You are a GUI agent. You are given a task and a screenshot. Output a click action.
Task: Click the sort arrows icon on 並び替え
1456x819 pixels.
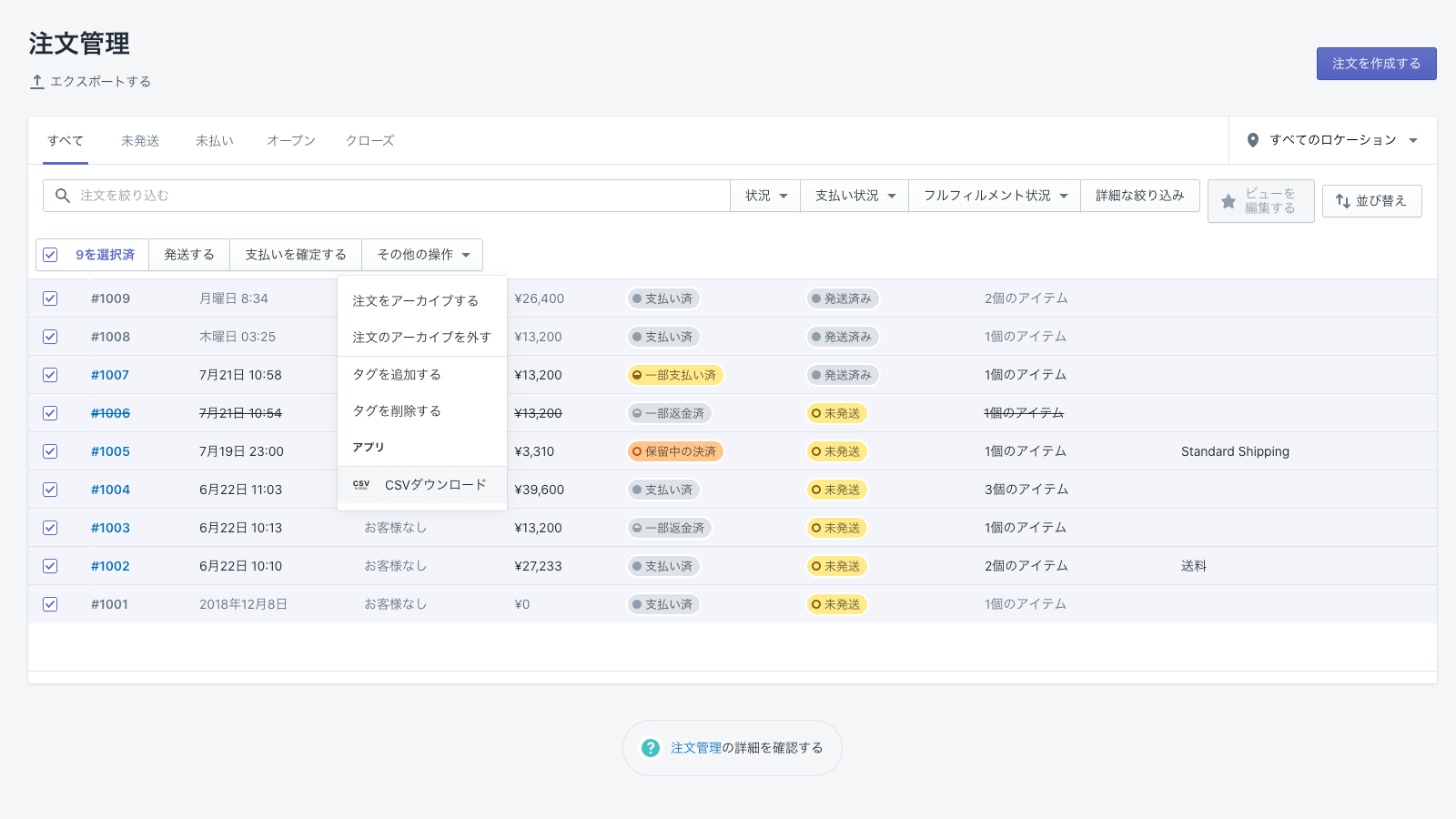[x=1345, y=201]
